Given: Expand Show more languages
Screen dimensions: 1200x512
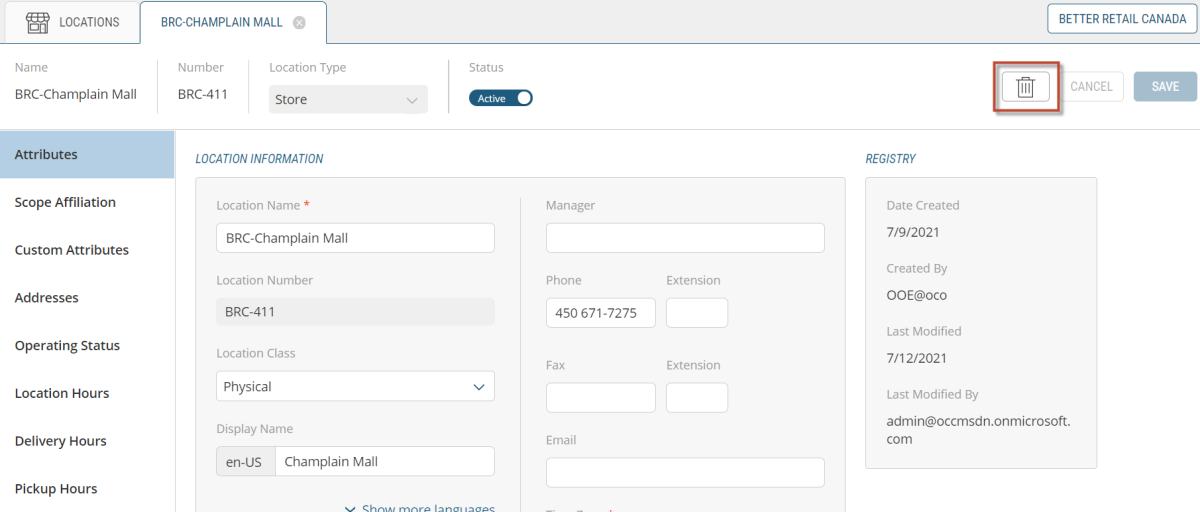Looking at the screenshot, I should click(x=420, y=507).
